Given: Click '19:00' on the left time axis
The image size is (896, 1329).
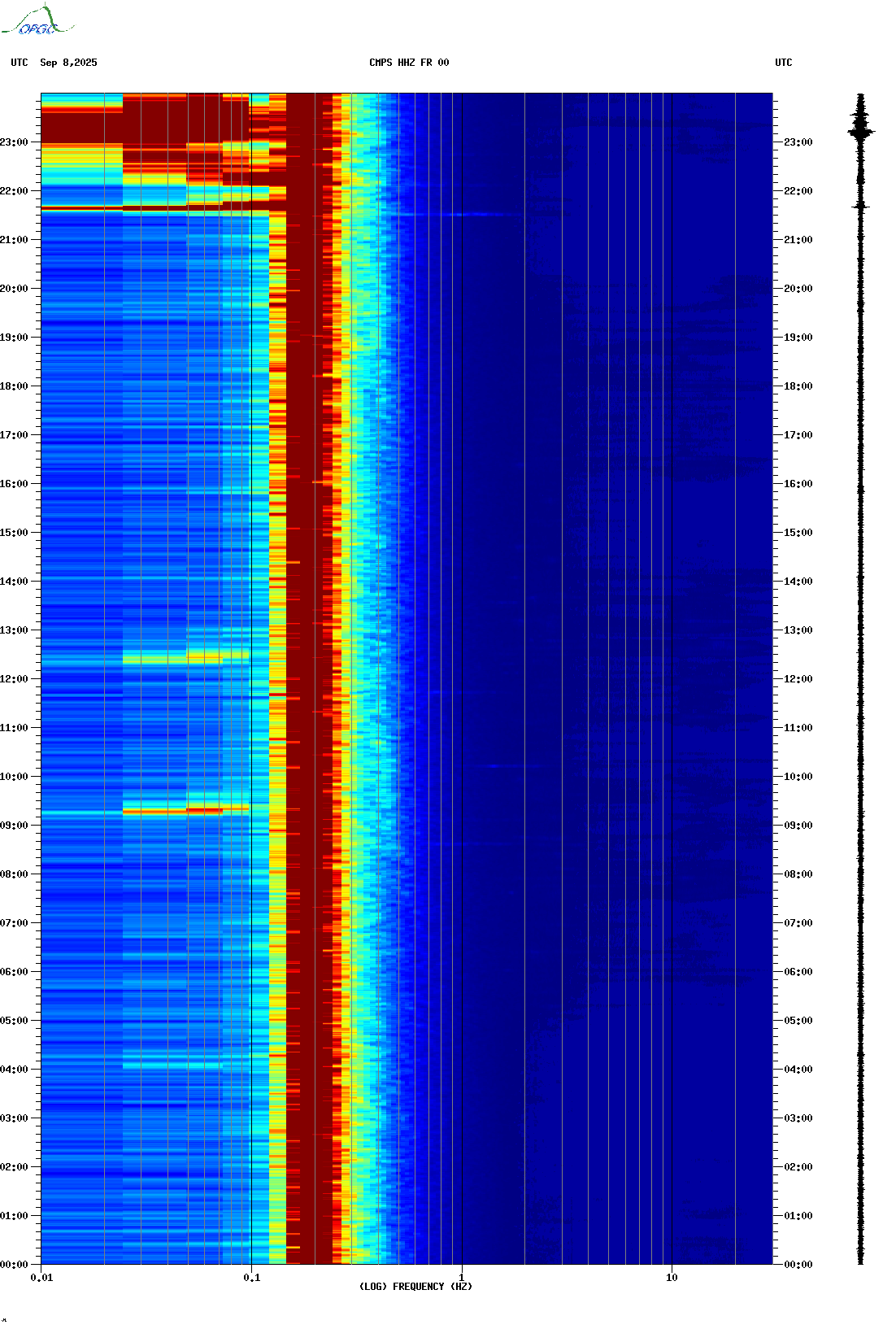Looking at the screenshot, I should 14,338.
